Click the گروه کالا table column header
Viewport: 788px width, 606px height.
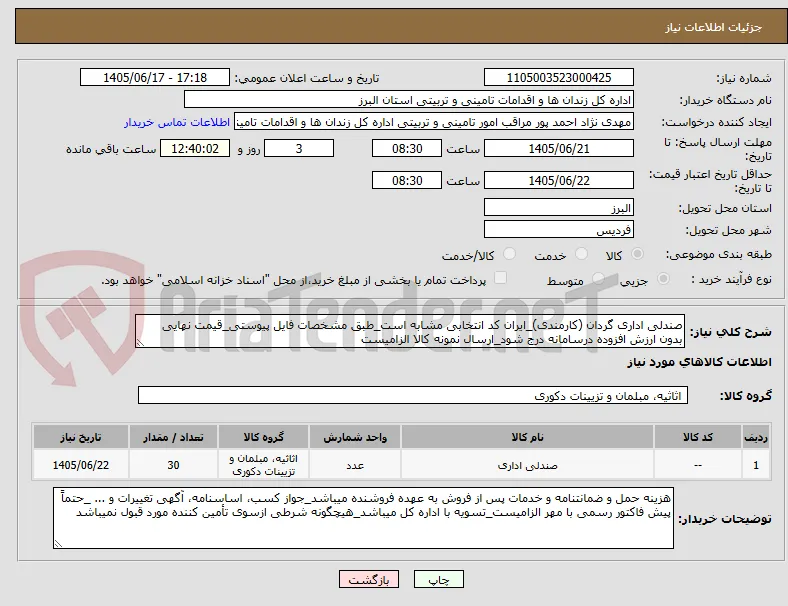point(263,437)
